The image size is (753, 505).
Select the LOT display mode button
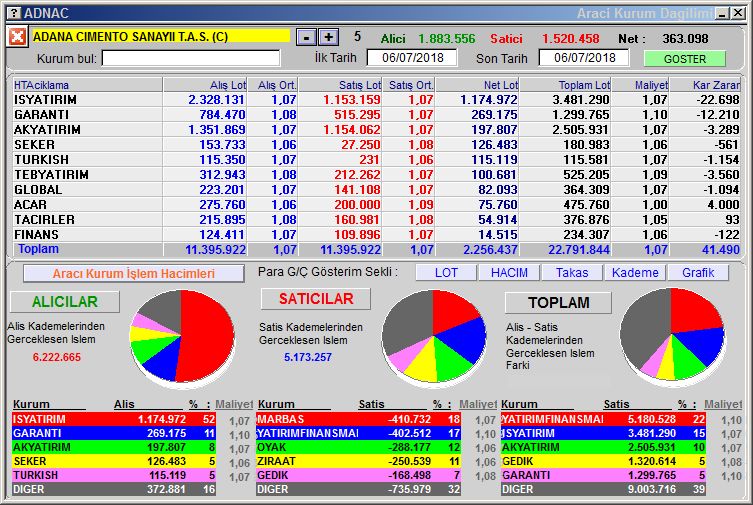tap(446, 273)
